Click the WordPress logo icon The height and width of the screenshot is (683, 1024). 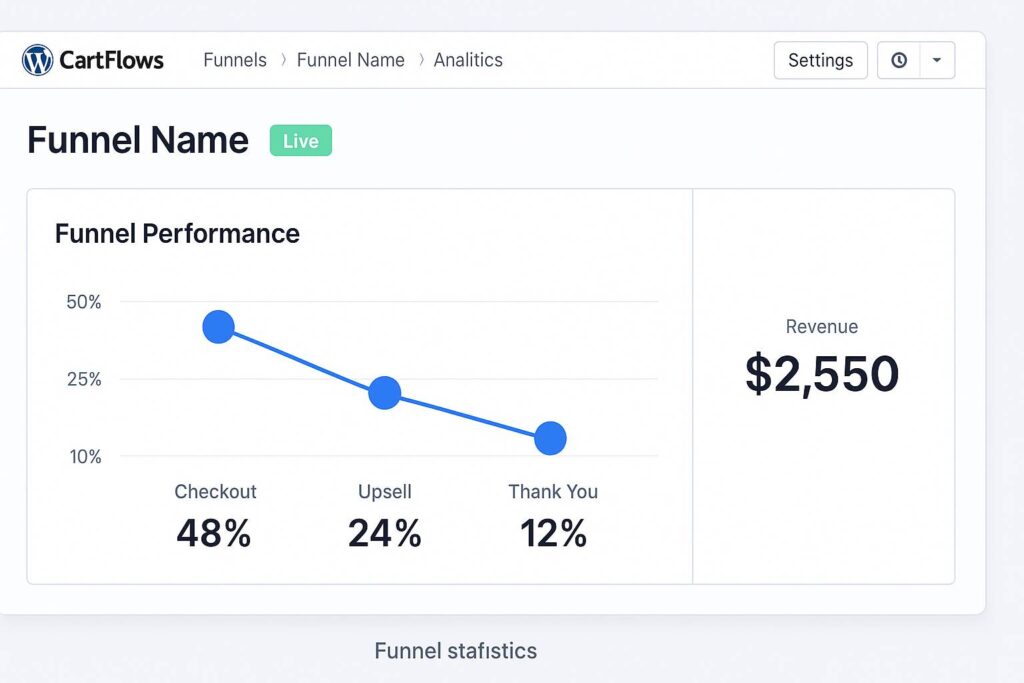(x=37, y=60)
